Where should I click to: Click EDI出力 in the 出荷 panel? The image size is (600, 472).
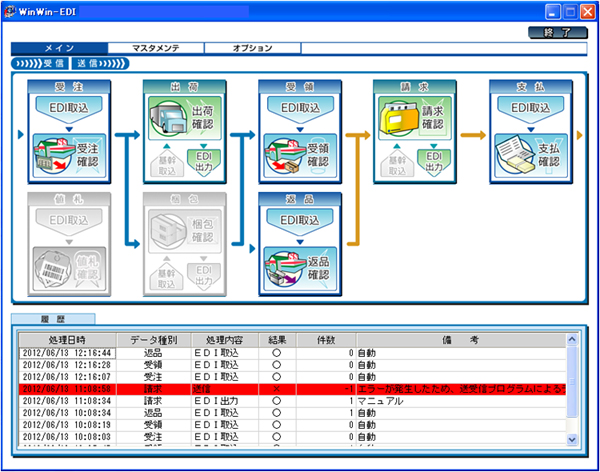[x=204, y=162]
